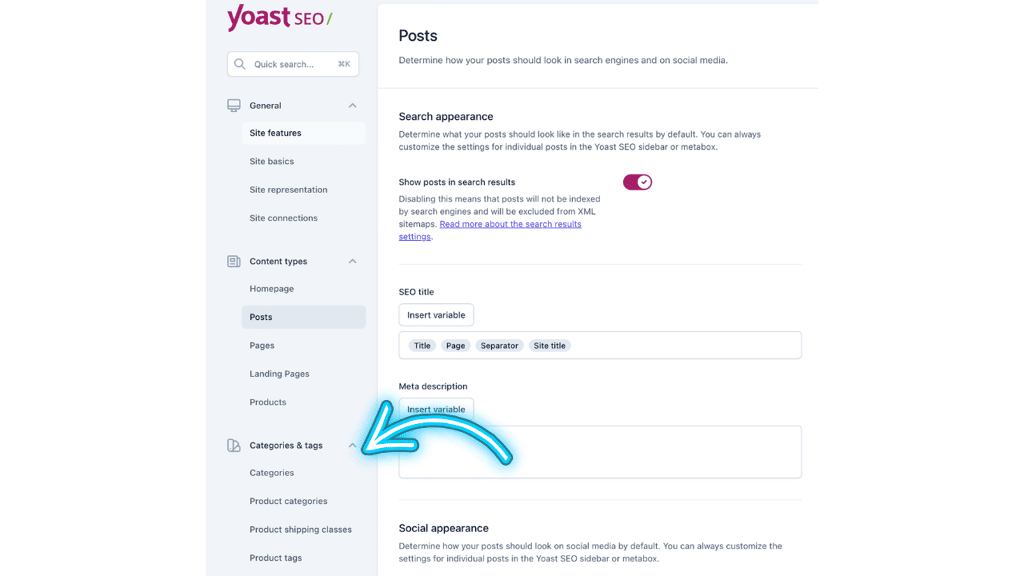This screenshot has width=1024, height=576.
Task: Click the Meta description text area
Action: point(600,452)
